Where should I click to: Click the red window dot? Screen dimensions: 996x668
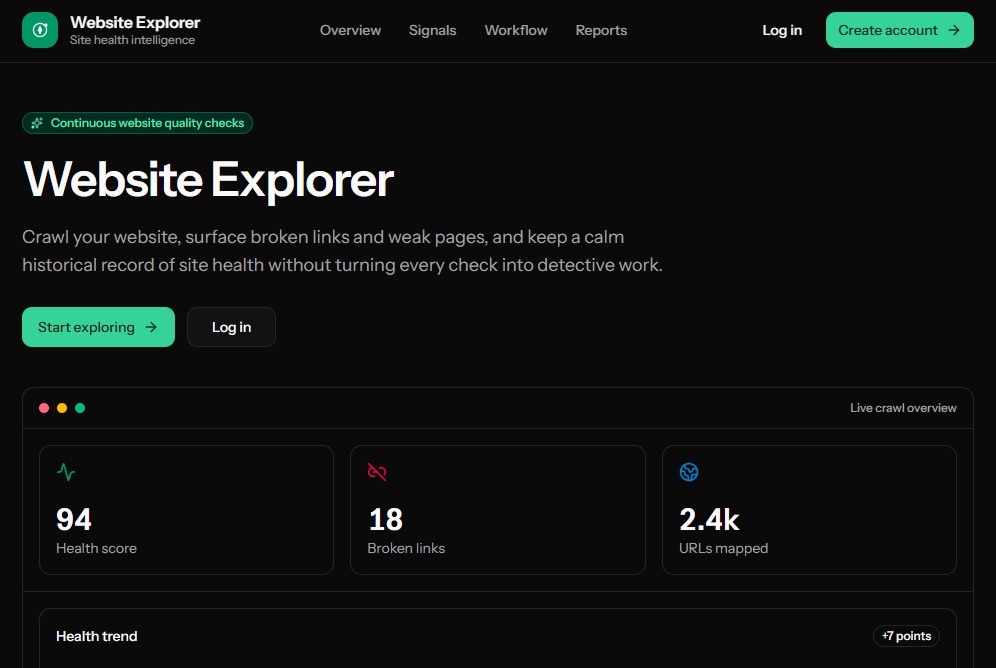tap(44, 408)
